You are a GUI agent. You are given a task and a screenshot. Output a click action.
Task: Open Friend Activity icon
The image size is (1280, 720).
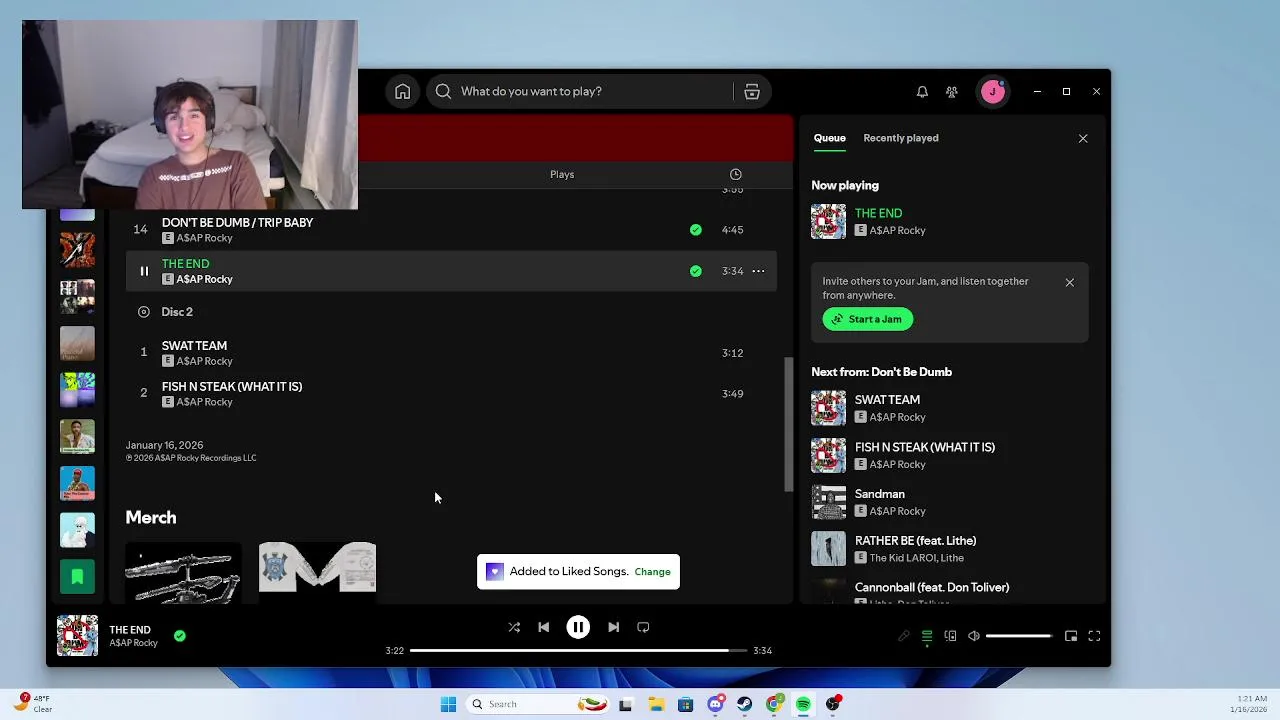952,92
